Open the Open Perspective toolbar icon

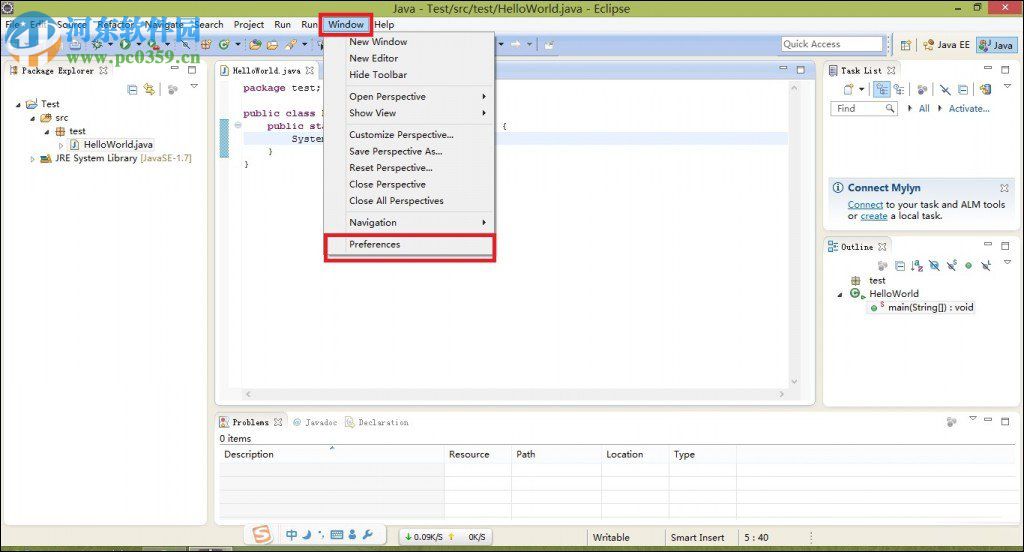(x=906, y=45)
